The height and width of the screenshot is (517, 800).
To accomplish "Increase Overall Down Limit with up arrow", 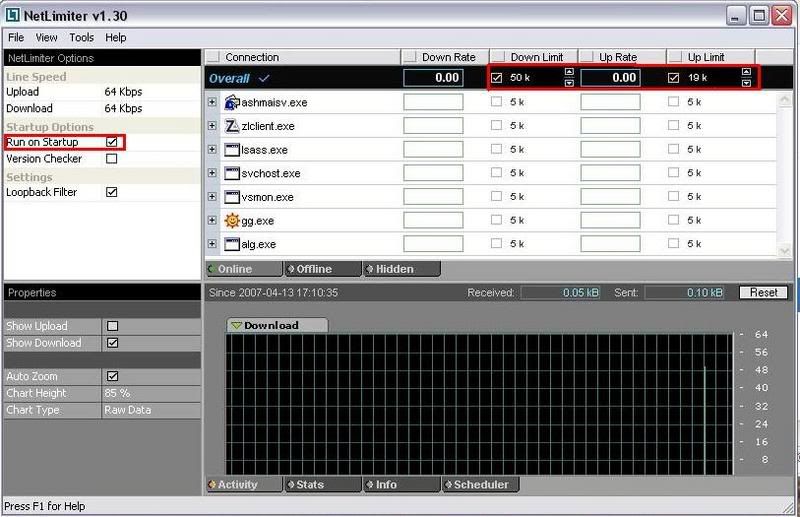I will (x=569, y=72).
